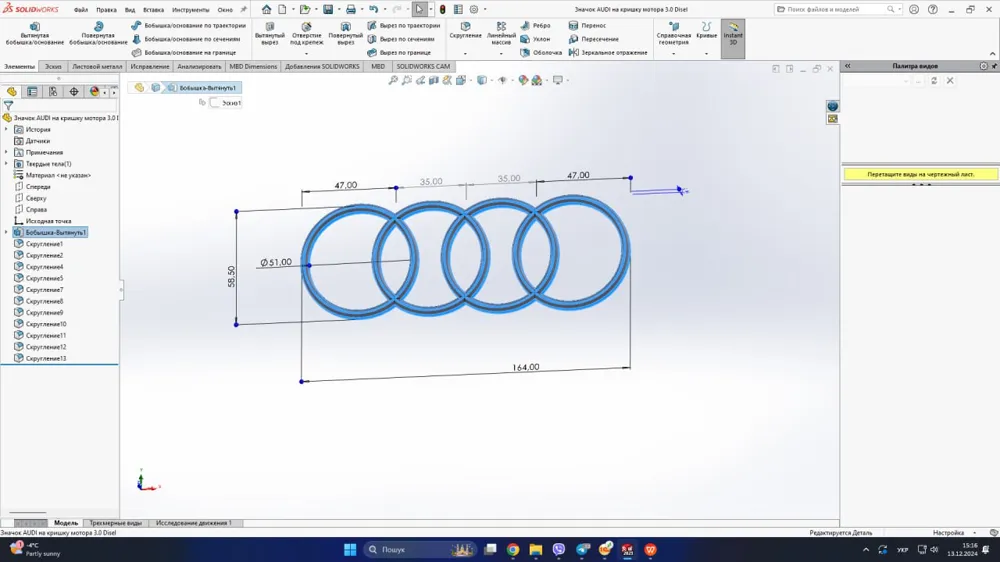Screen dimensions: 1000x562
Task: Toggle the Instant 3D mode
Action: click(733, 38)
